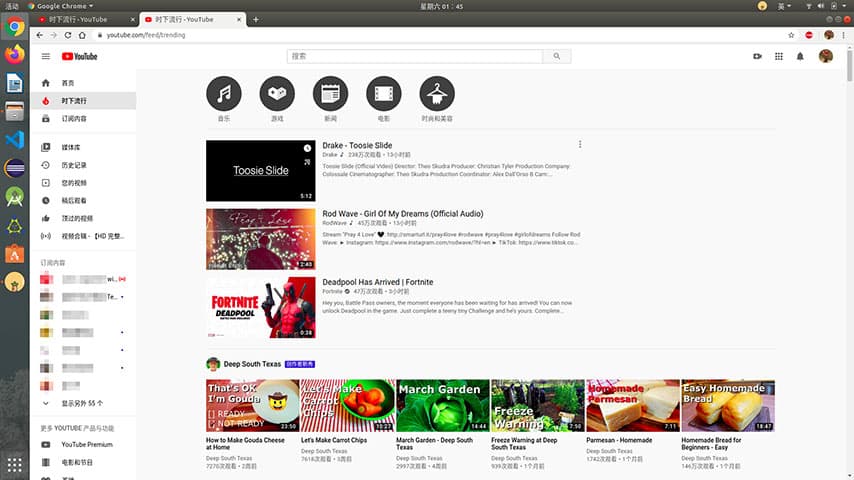The image size is (854, 480).
Task: Open the Movies trending category icon
Action: pos(383,94)
